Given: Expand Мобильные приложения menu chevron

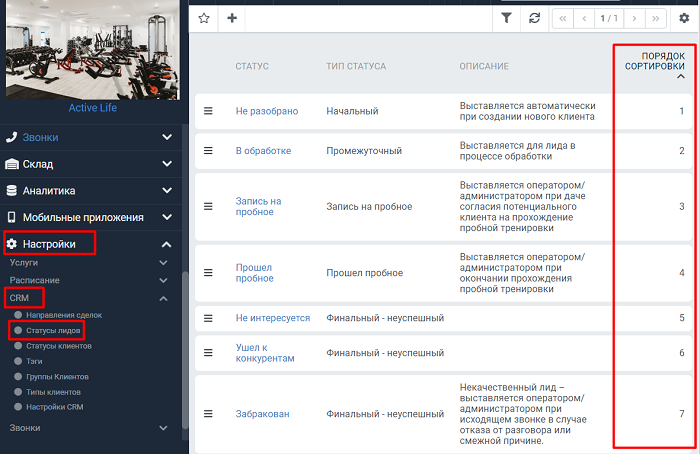Looking at the screenshot, I should (167, 217).
